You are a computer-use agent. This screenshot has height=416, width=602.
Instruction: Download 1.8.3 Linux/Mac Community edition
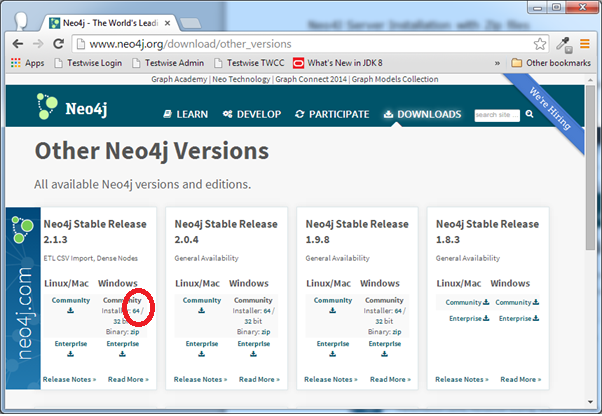coord(467,302)
